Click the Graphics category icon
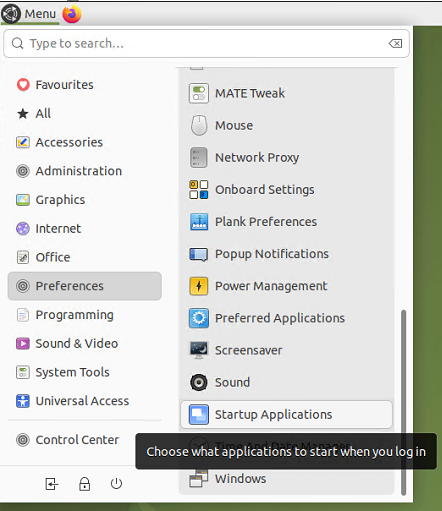Image resolution: width=442 pixels, height=511 pixels. point(23,200)
